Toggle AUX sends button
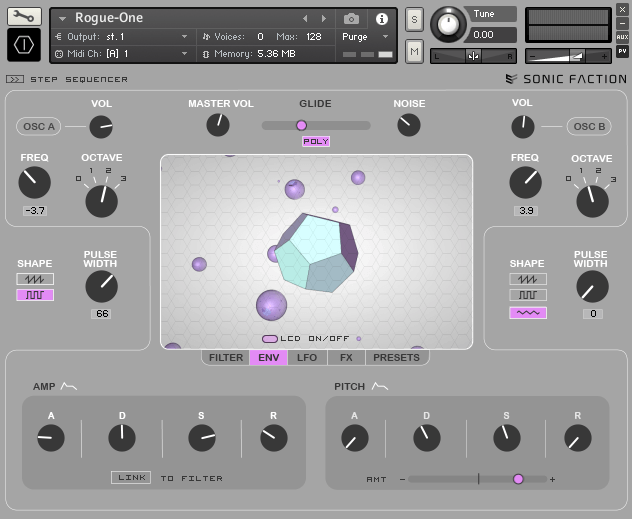632x519 pixels. [x=622, y=37]
